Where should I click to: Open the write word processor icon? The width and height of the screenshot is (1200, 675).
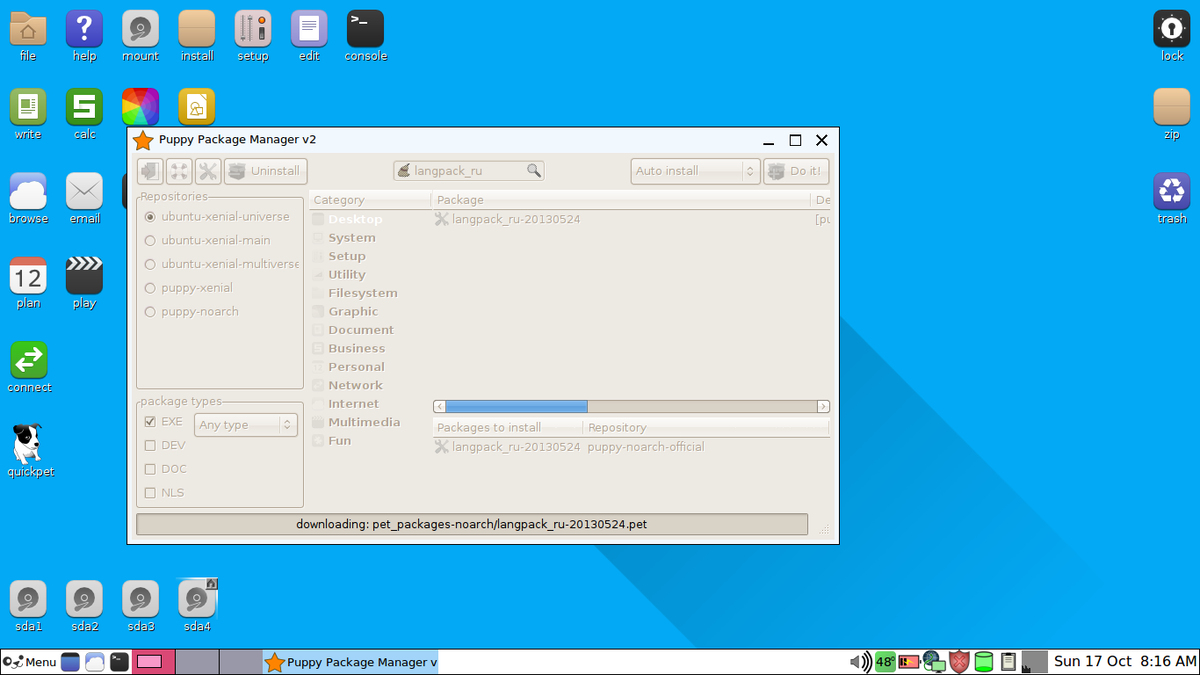28,114
